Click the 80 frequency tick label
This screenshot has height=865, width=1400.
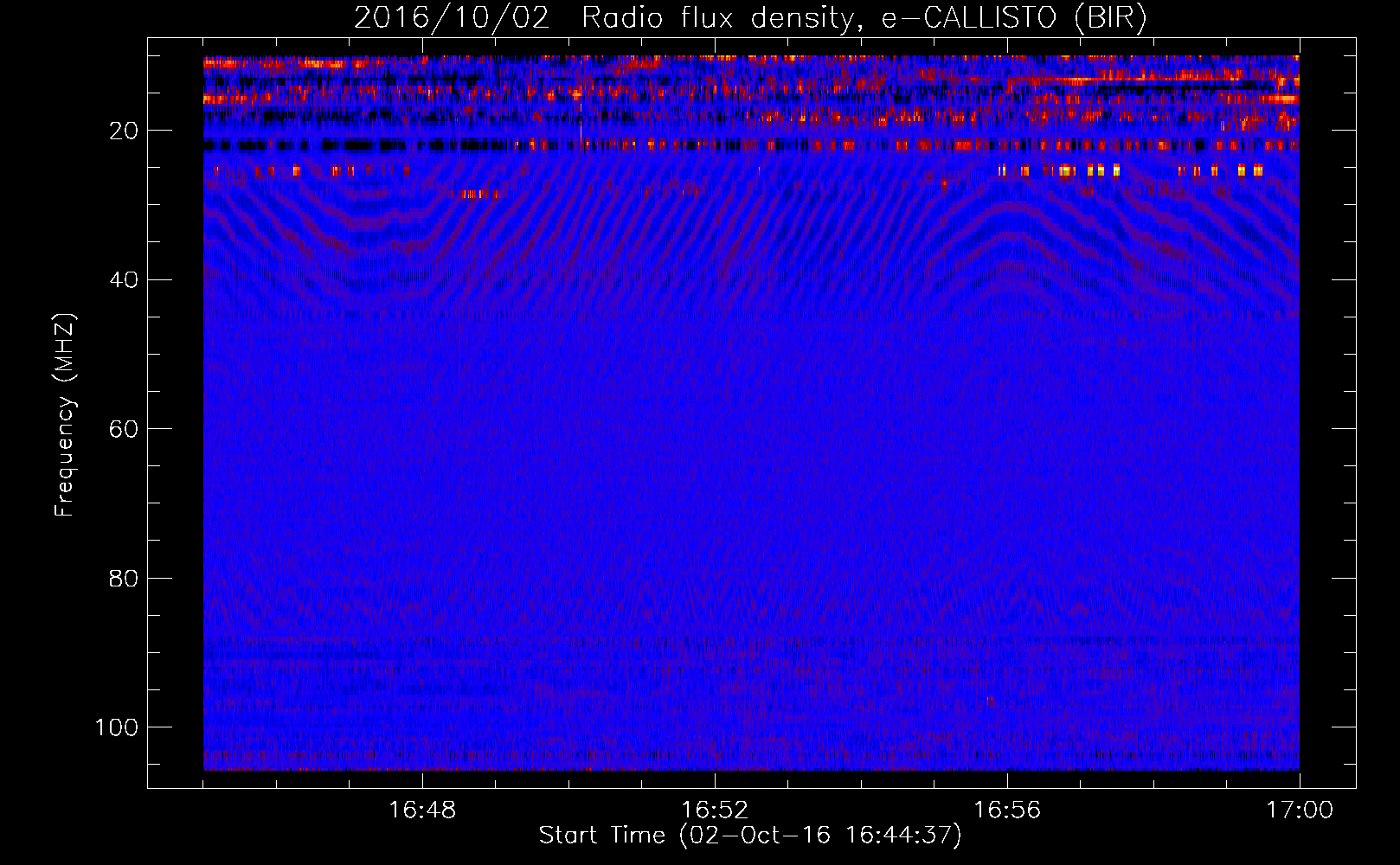coord(124,579)
